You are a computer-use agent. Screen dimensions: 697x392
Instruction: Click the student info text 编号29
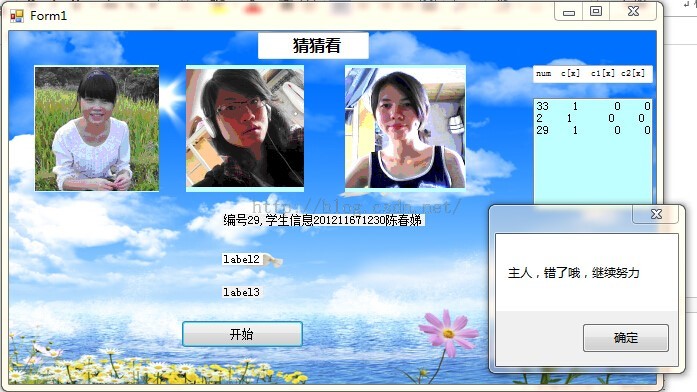click(x=323, y=220)
